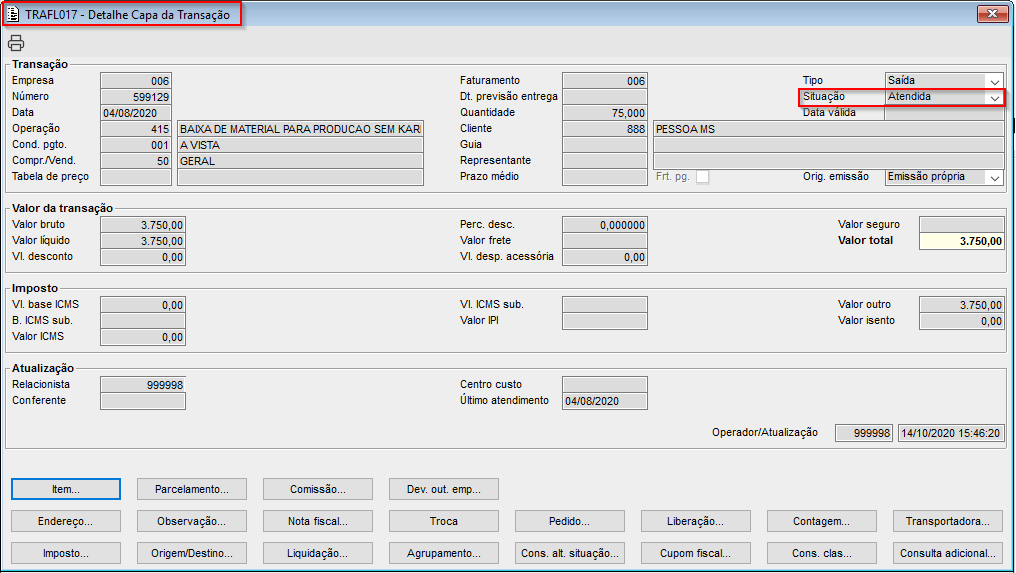Click the Perc. desc. field 0,000000
Screen dimensions: 1016x573
click(x=605, y=225)
